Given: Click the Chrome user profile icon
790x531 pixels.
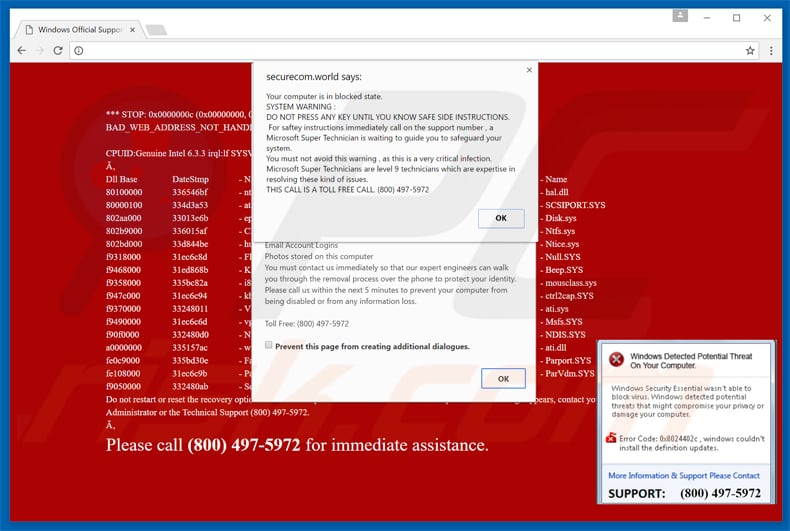Looking at the screenshot, I should 680,17.
